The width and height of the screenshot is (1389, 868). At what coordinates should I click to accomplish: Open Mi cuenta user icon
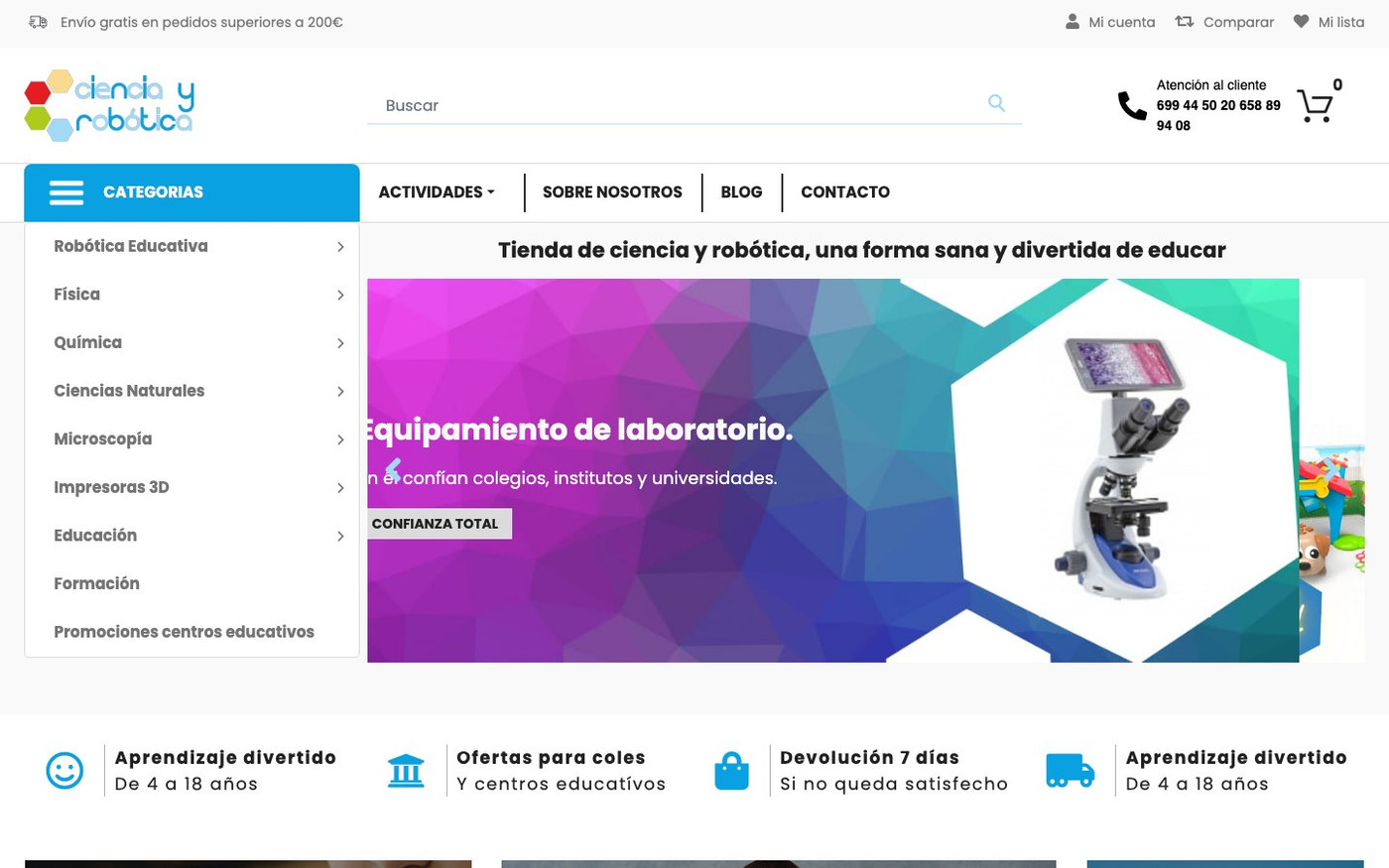(x=1073, y=21)
